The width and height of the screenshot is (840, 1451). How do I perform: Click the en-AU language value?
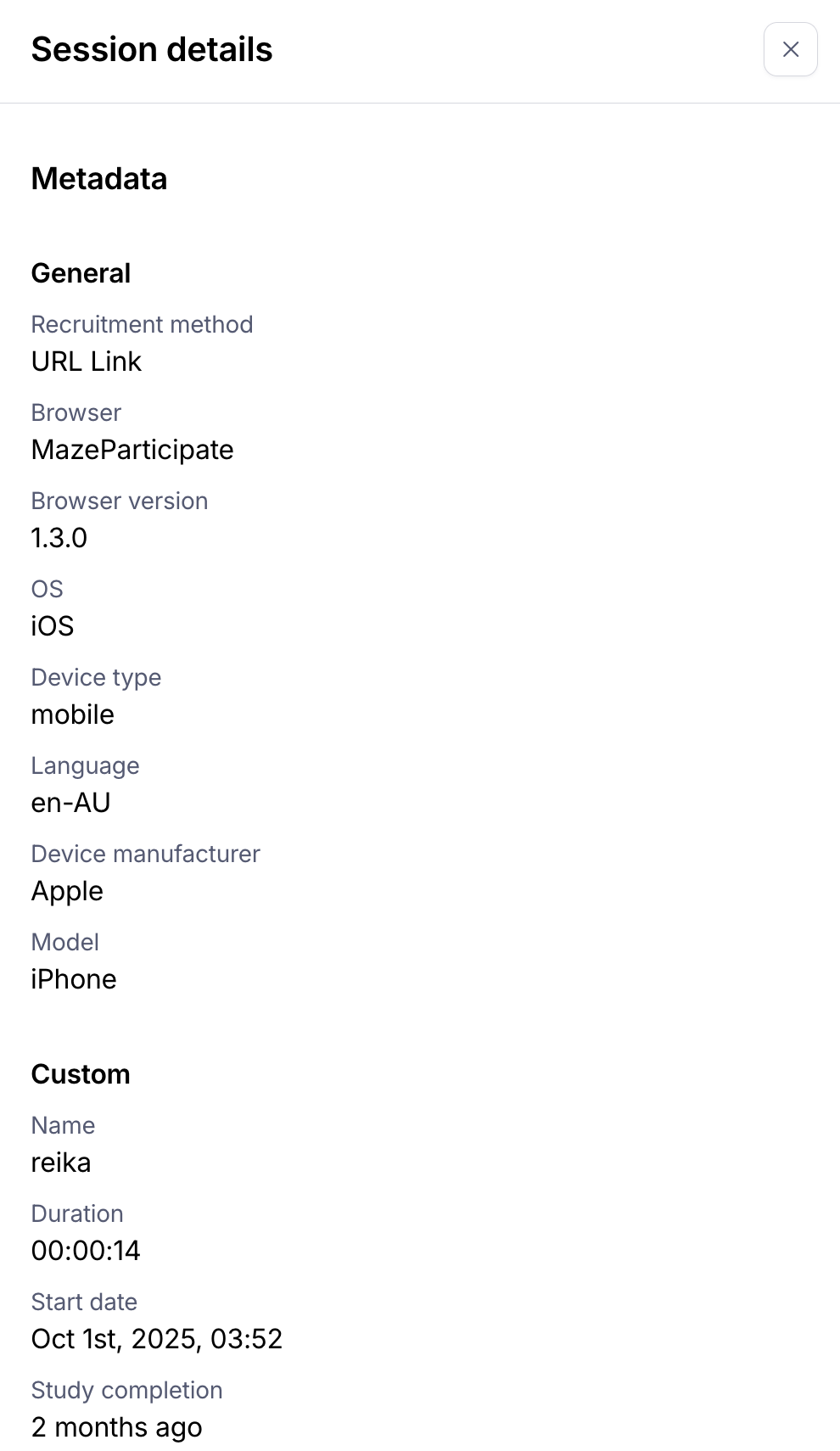(71, 803)
